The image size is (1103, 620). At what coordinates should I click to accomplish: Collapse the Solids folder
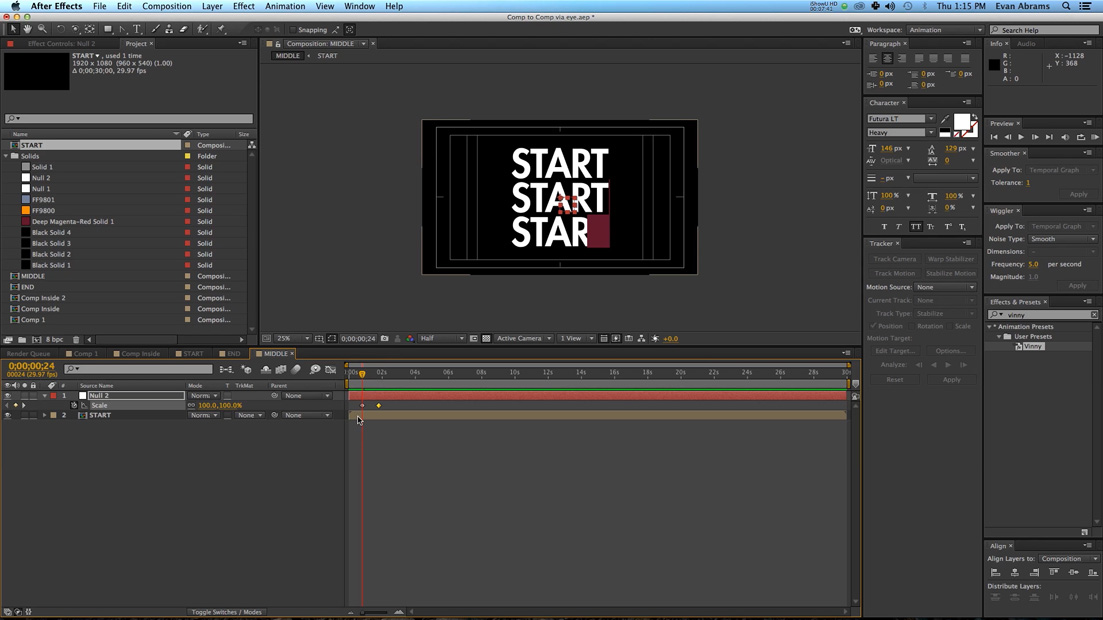point(6,156)
